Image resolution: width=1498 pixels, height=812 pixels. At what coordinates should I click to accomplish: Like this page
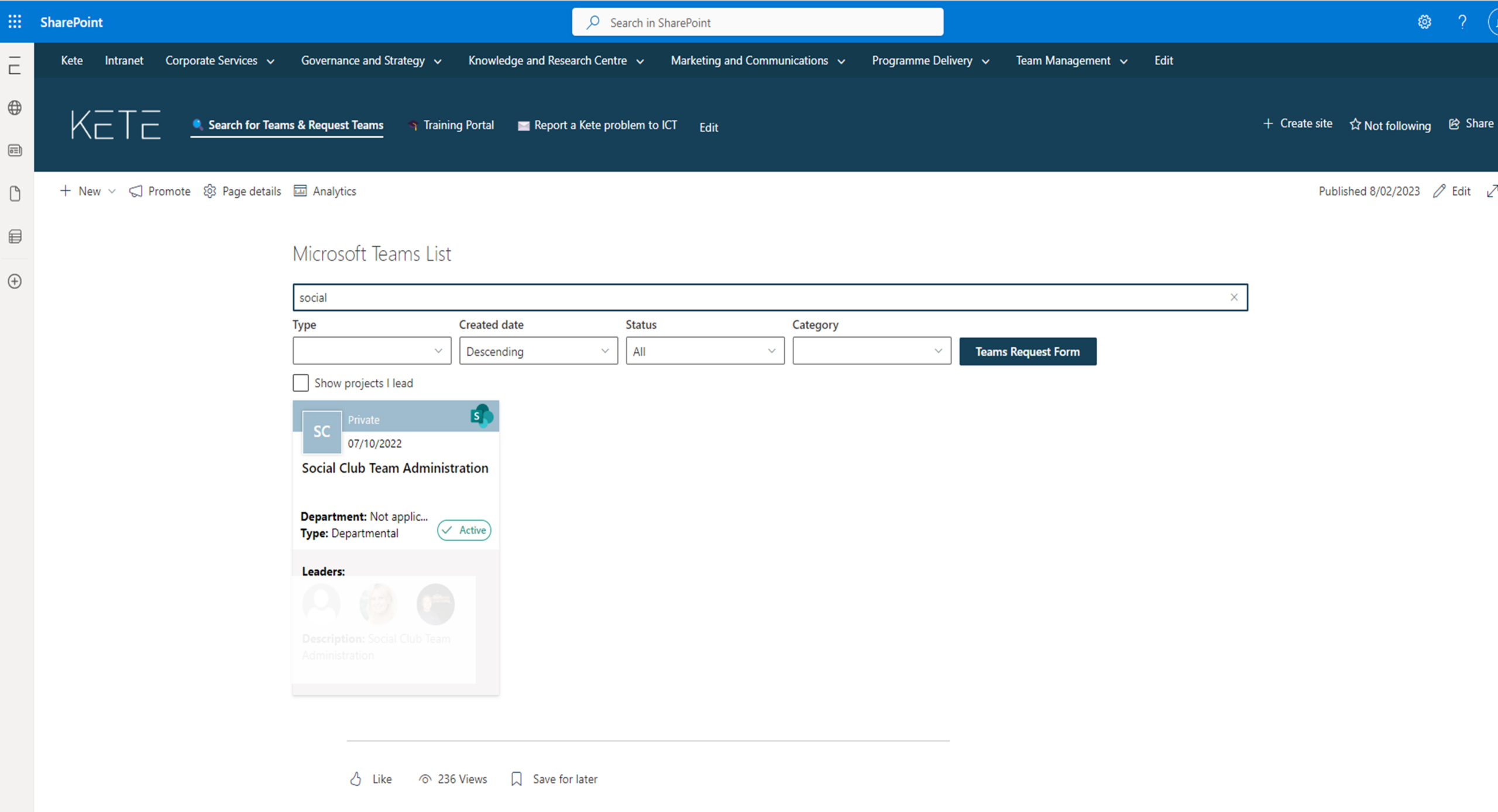click(371, 779)
